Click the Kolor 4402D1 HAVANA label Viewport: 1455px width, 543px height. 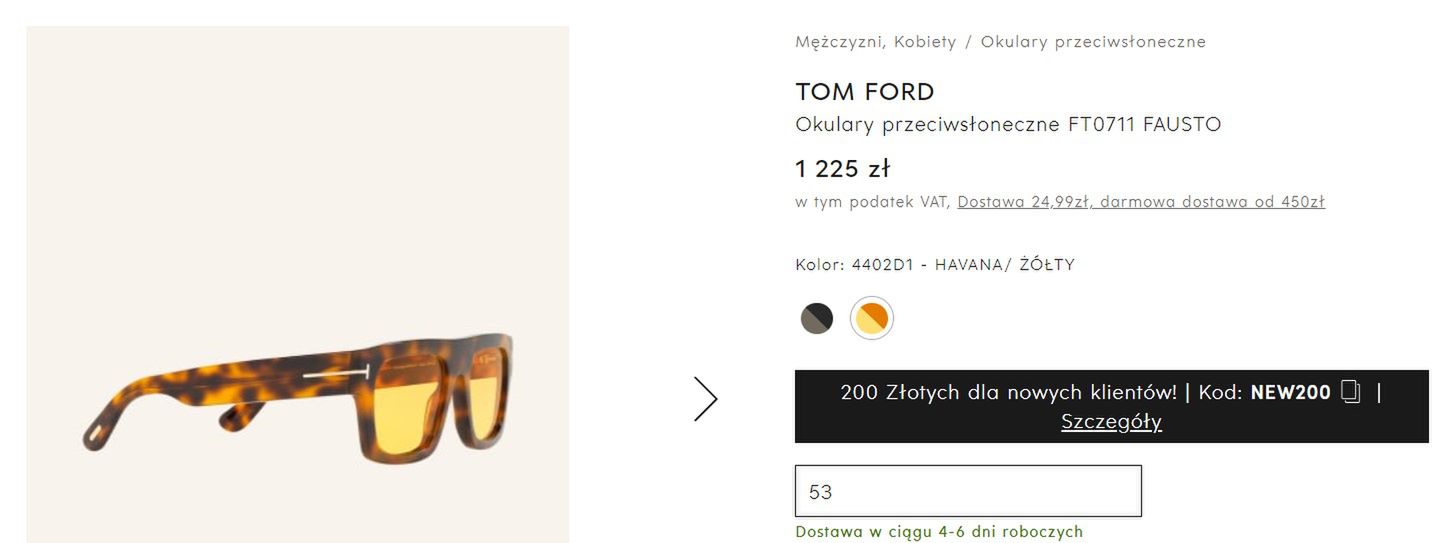(x=935, y=265)
